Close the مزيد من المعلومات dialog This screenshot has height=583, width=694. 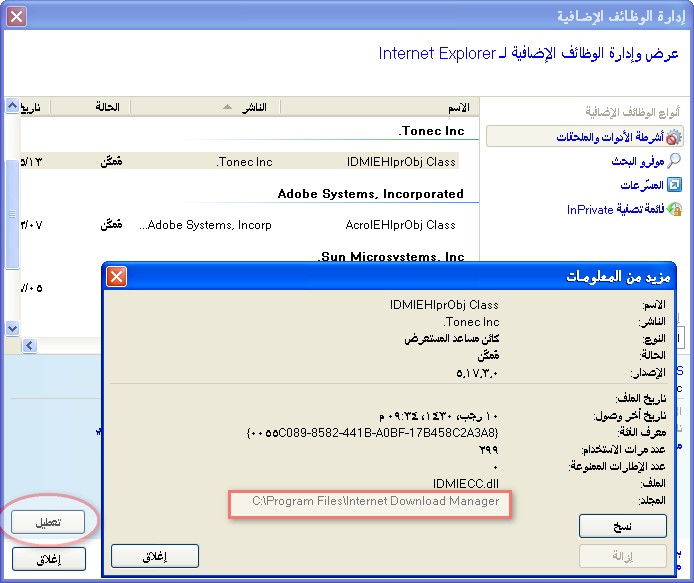[117, 277]
